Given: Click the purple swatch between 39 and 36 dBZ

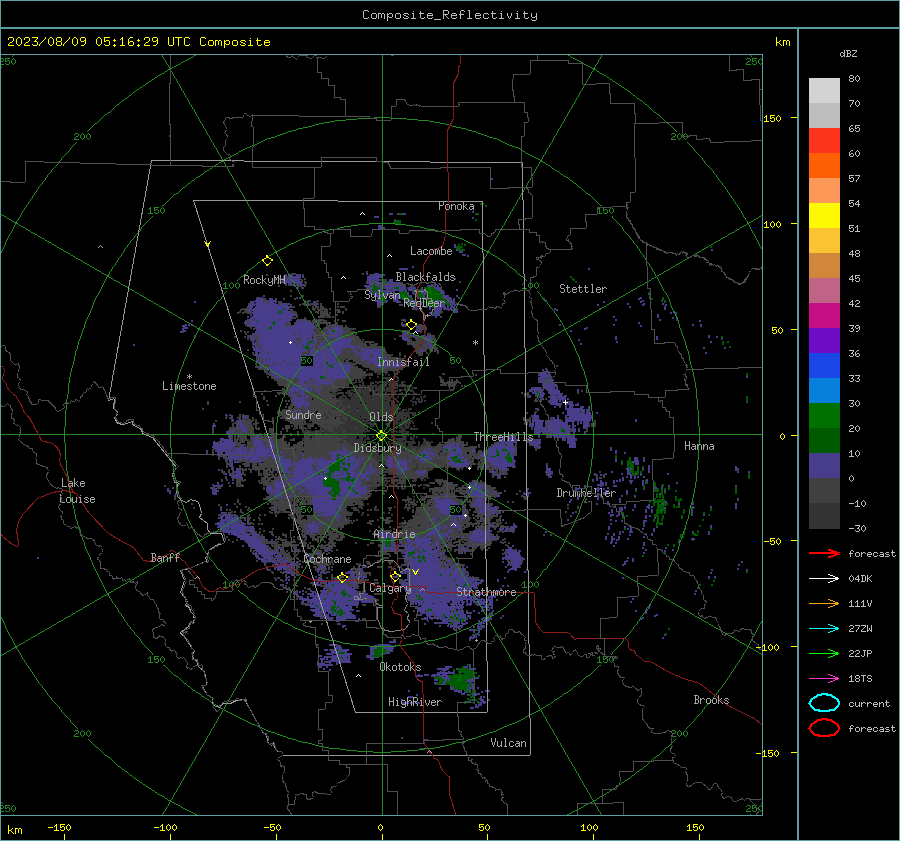Looking at the screenshot, I should 824,340.
